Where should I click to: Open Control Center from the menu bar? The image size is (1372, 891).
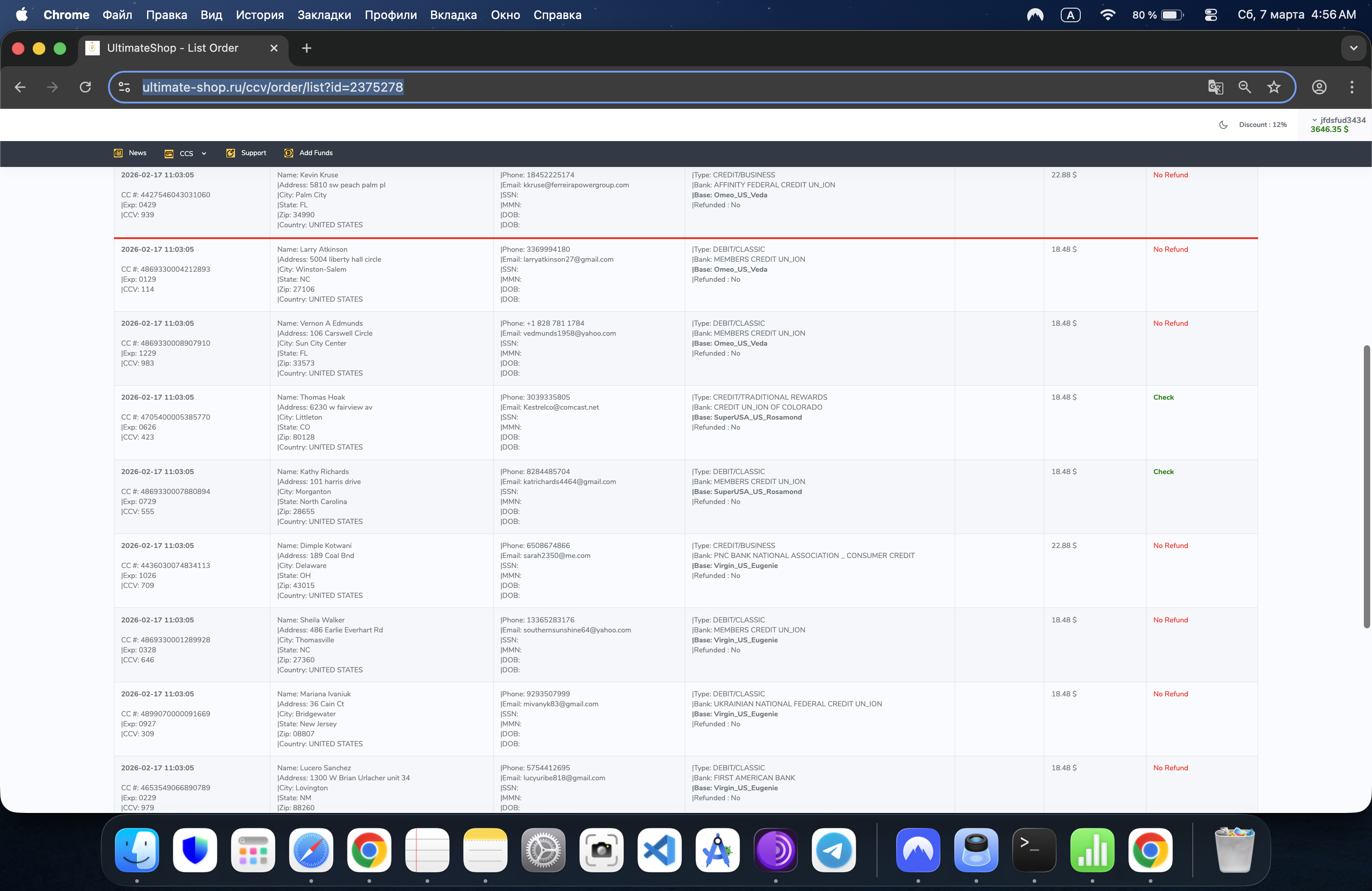click(x=1210, y=15)
